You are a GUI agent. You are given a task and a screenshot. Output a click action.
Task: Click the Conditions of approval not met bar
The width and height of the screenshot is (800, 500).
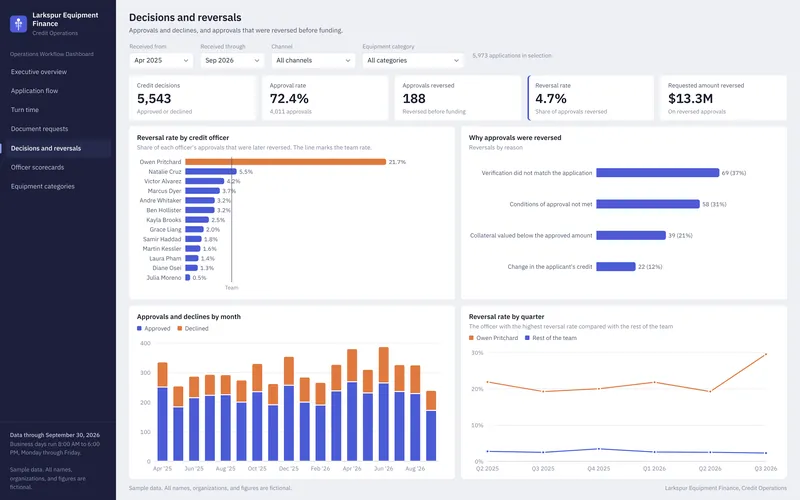(648, 204)
